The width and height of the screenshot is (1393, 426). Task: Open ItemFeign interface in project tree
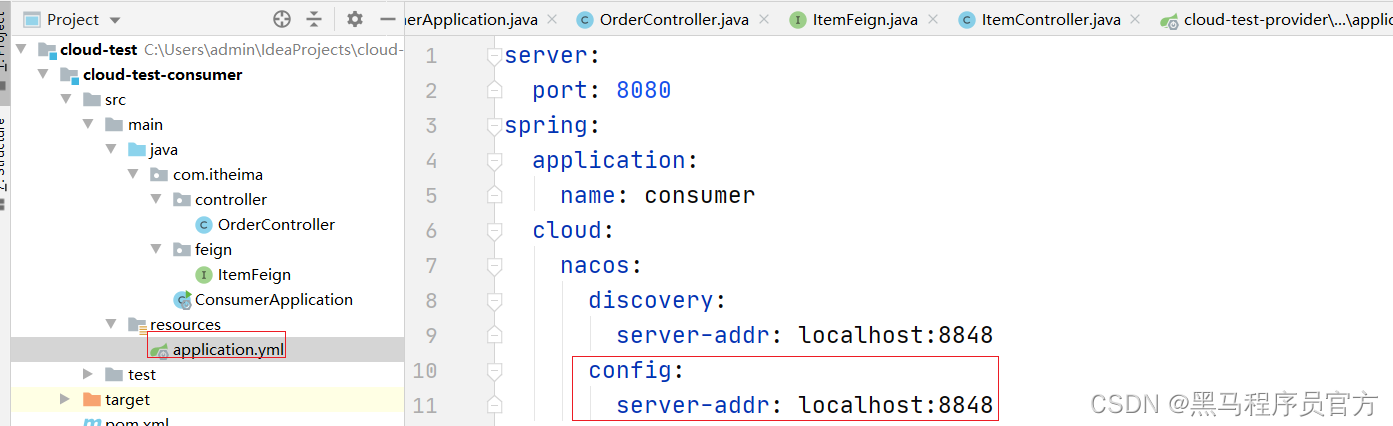click(x=254, y=274)
